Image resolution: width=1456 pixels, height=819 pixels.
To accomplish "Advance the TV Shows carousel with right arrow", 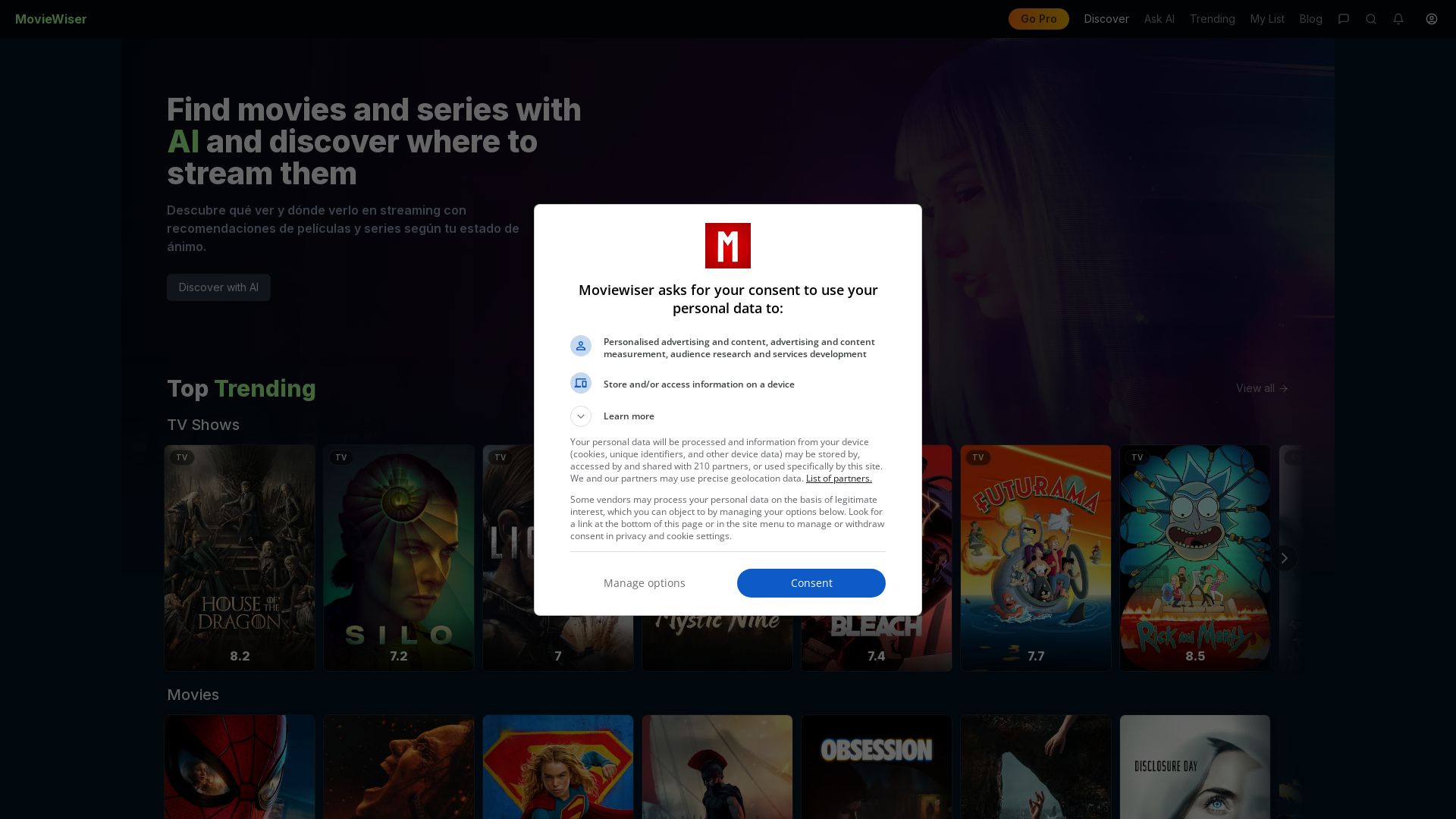I will [1284, 558].
